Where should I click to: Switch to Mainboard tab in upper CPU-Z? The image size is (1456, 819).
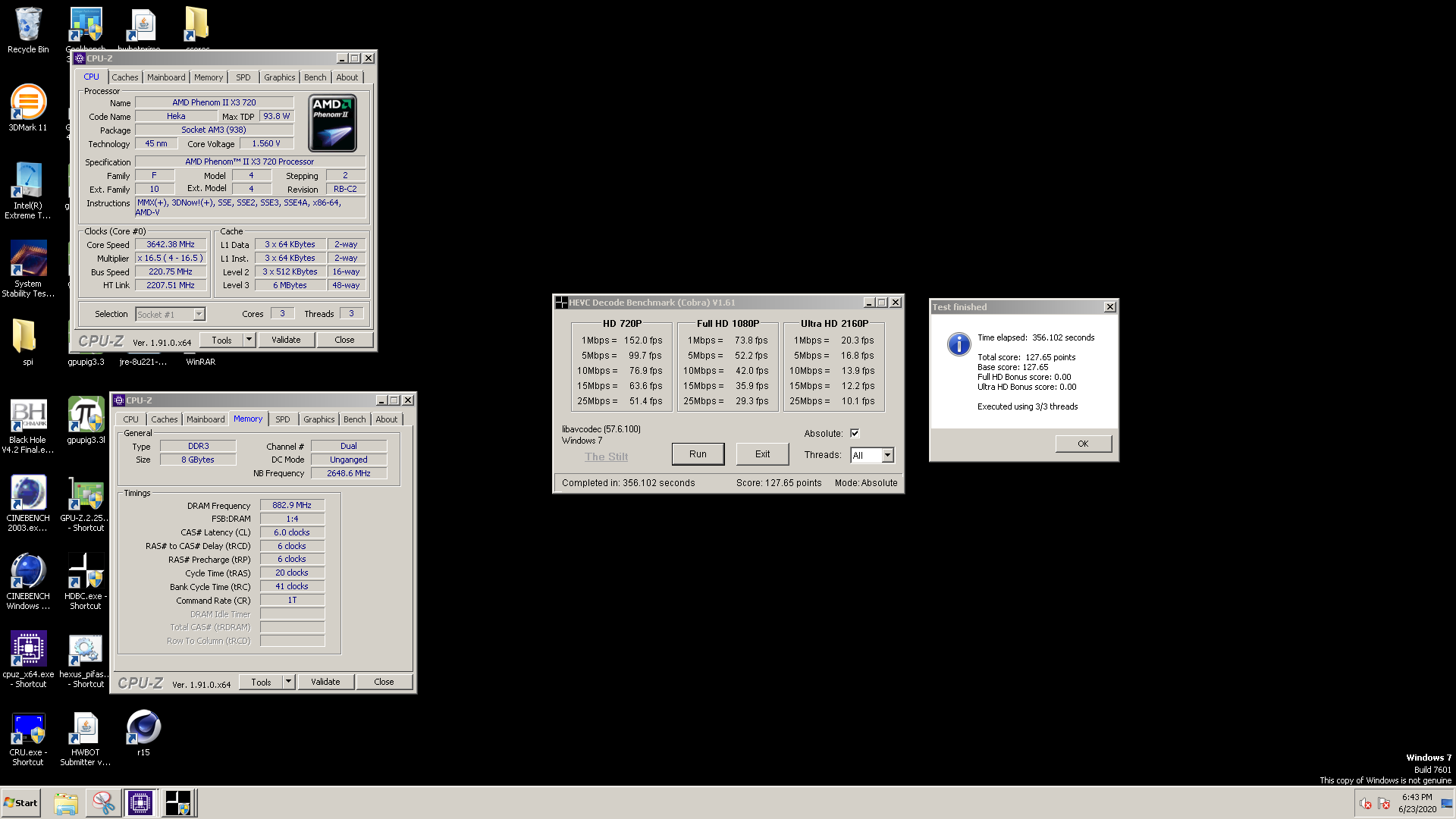(166, 77)
